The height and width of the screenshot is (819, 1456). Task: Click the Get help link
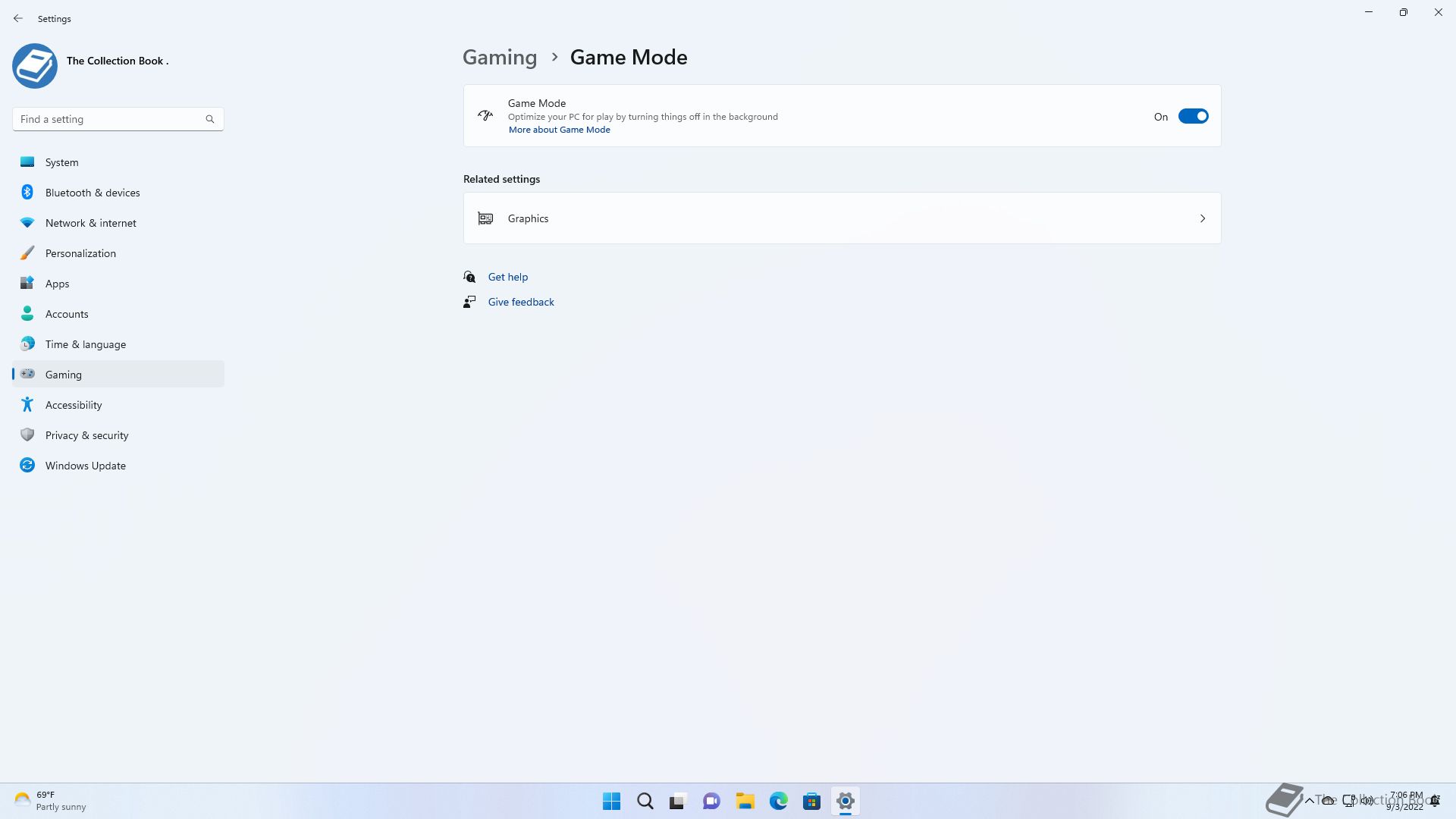click(507, 277)
